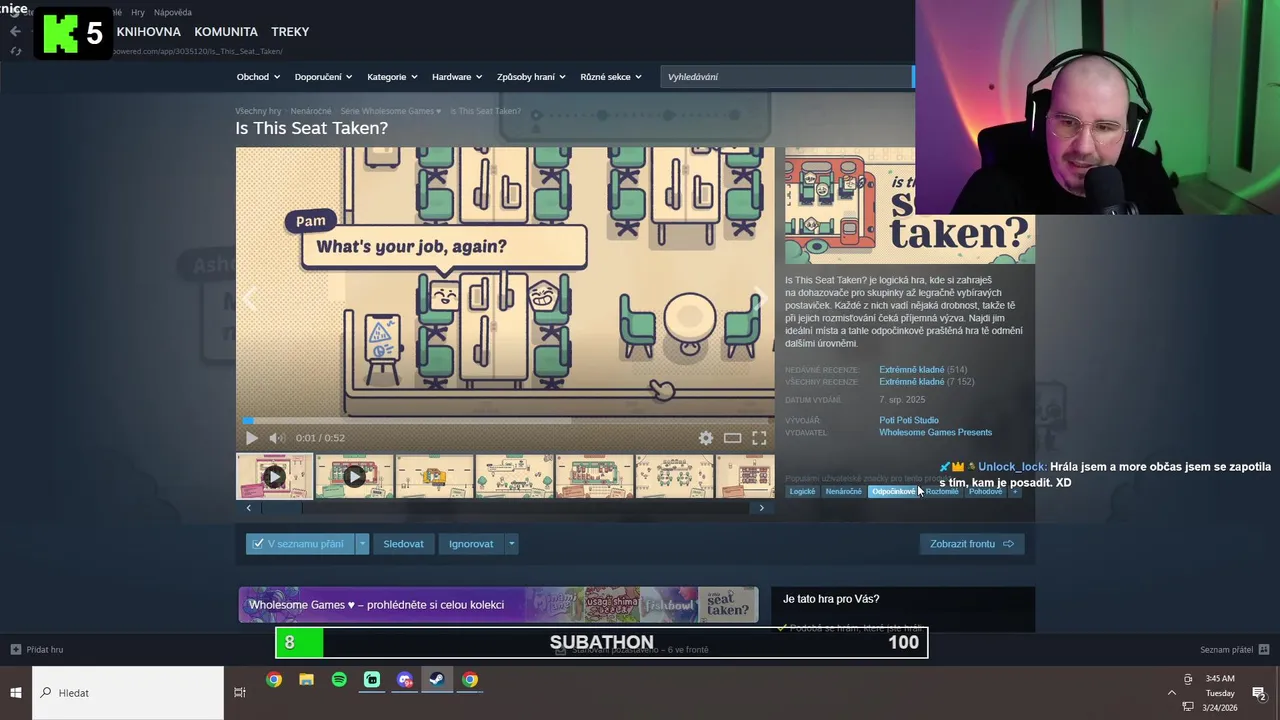Show hidden system tray icons
The height and width of the screenshot is (720, 1280).
1172,693
